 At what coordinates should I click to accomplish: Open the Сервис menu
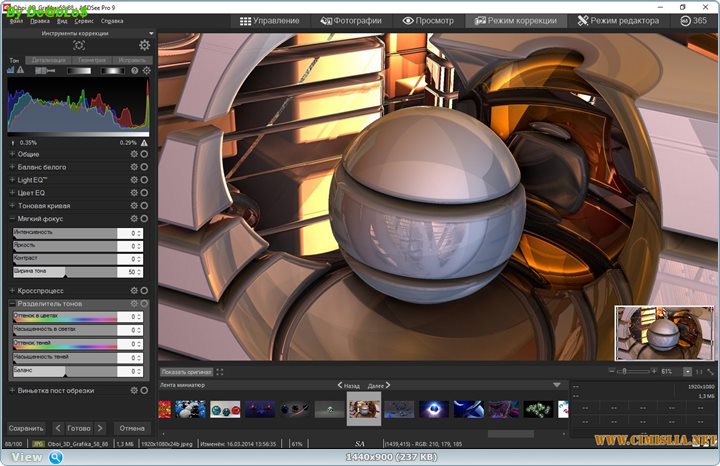pyautogui.click(x=85, y=20)
